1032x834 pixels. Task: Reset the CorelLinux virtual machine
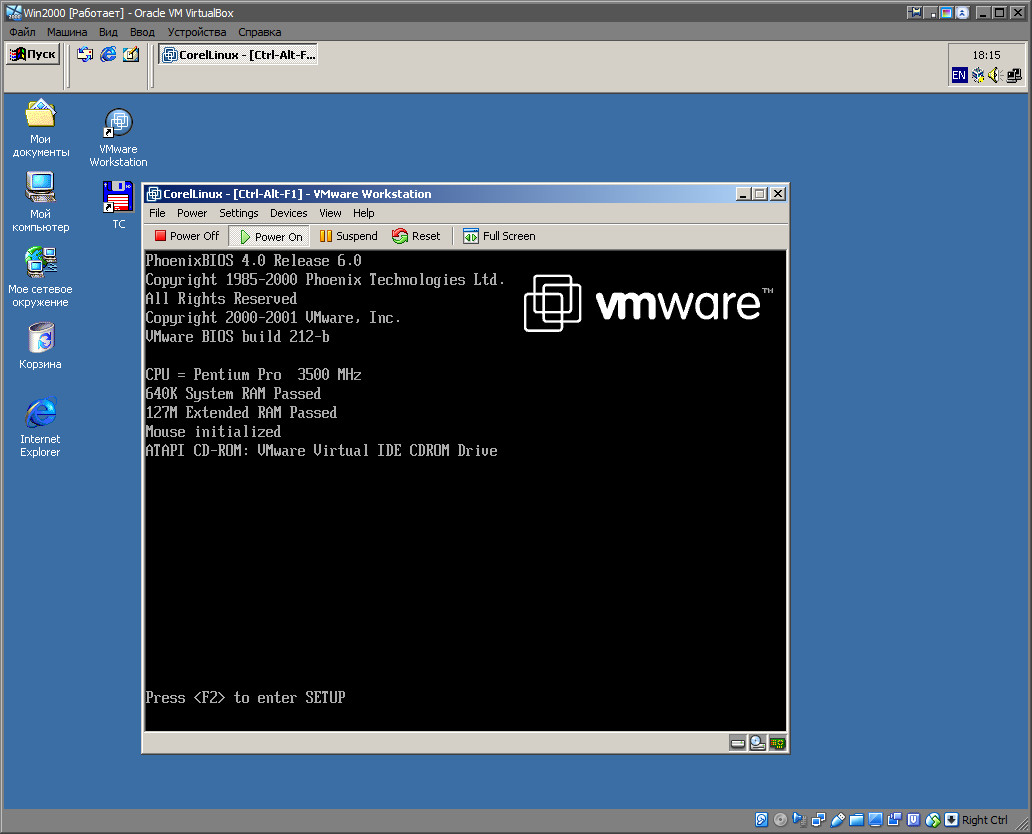coord(416,236)
